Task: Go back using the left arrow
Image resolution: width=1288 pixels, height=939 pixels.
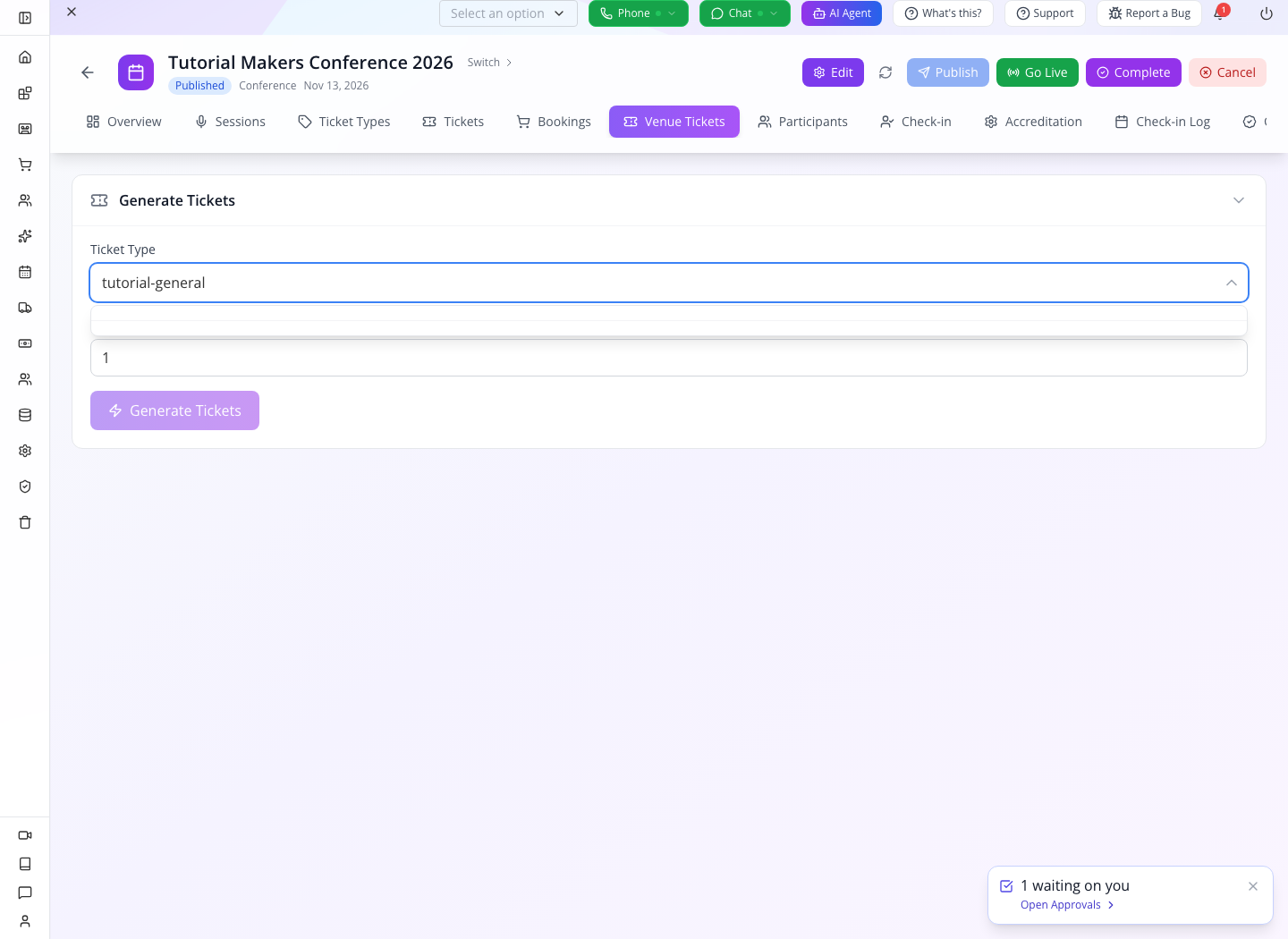Action: (x=88, y=72)
